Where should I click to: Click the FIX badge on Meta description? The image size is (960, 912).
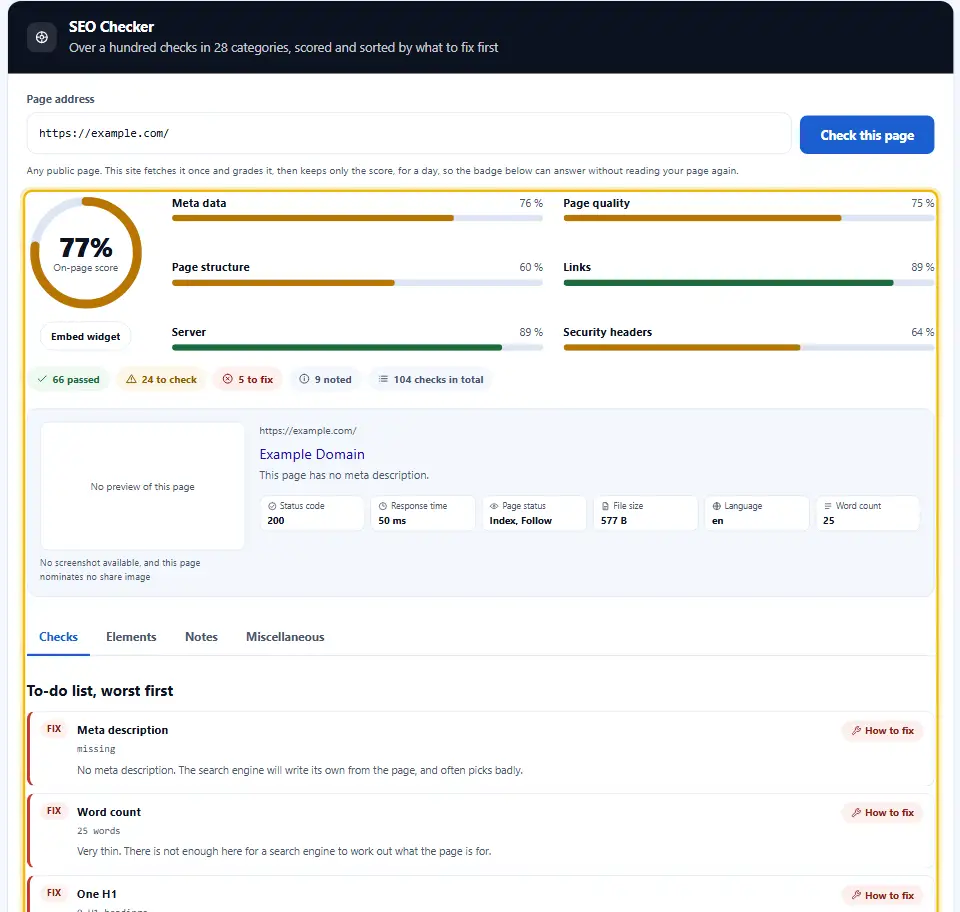tap(54, 729)
